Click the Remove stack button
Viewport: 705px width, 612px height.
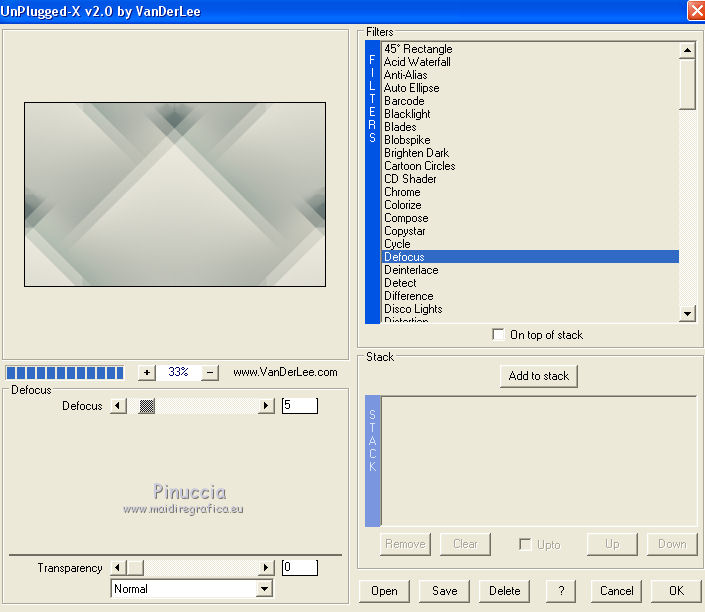pos(405,544)
